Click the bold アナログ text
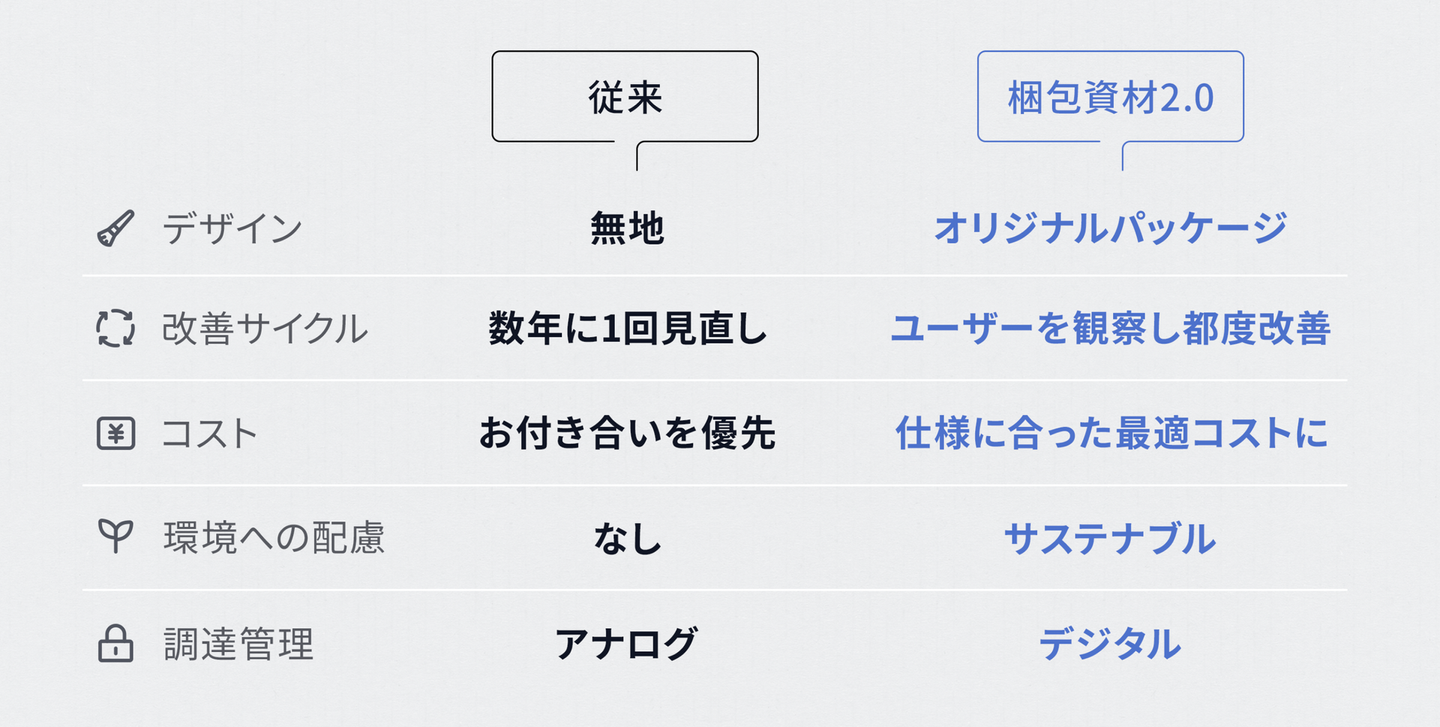 pos(626,644)
